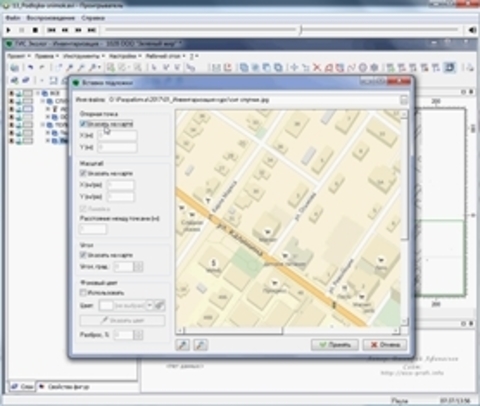Click the browse file button next to the file path
Screen dimensions: 480x406
404,100
